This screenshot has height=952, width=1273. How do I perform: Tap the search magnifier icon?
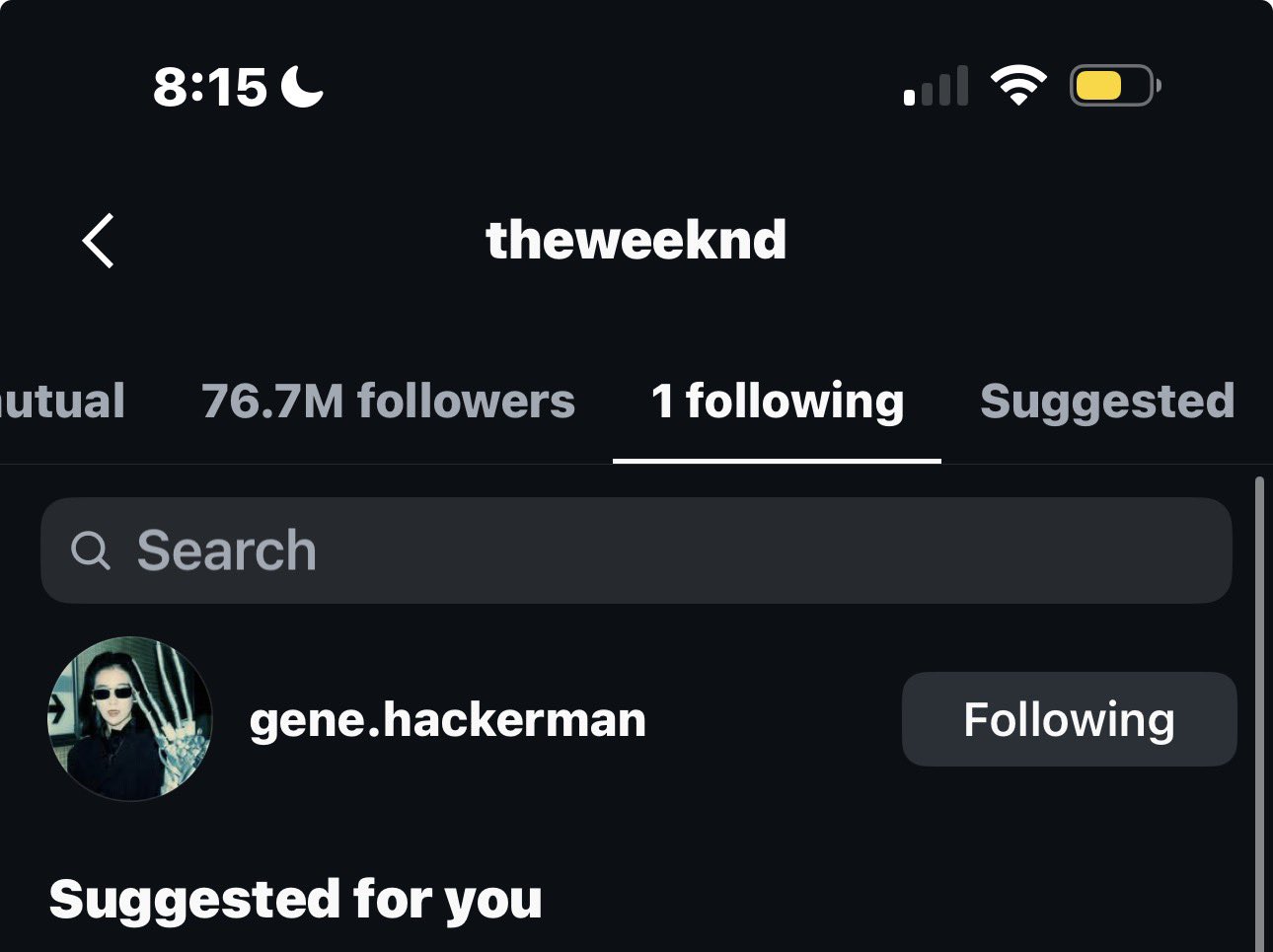(x=91, y=550)
